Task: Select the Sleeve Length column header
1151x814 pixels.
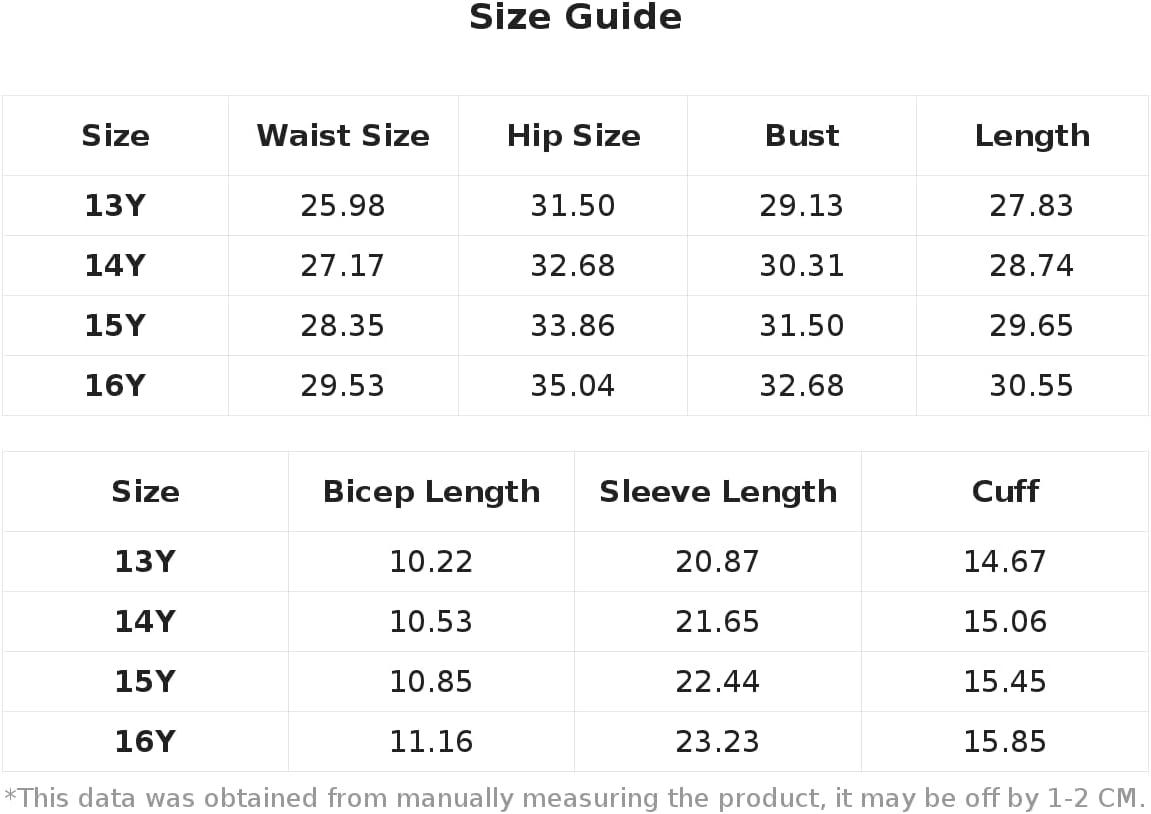Action: pos(718,492)
